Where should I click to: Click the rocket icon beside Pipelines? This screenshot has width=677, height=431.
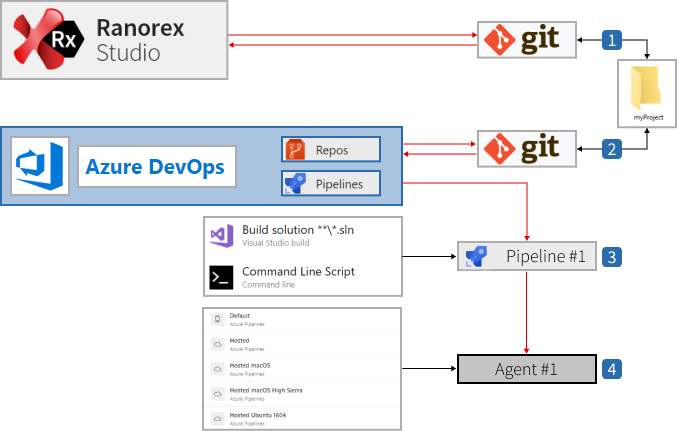tap(296, 184)
